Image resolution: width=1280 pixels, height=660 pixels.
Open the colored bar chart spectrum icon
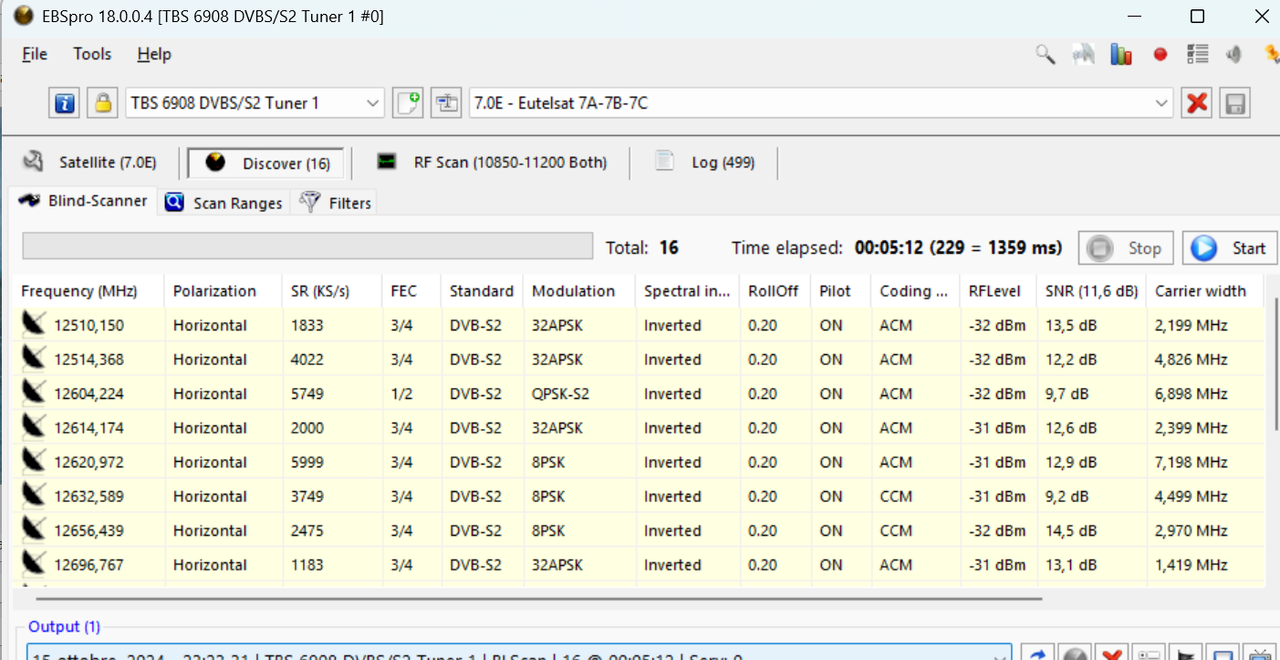pyautogui.click(x=1121, y=54)
